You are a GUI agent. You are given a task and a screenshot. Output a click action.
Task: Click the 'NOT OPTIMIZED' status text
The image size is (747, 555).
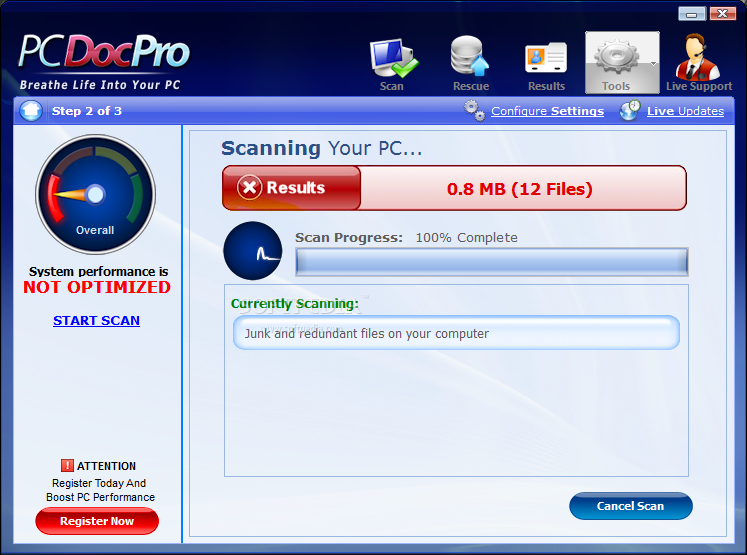coord(97,287)
